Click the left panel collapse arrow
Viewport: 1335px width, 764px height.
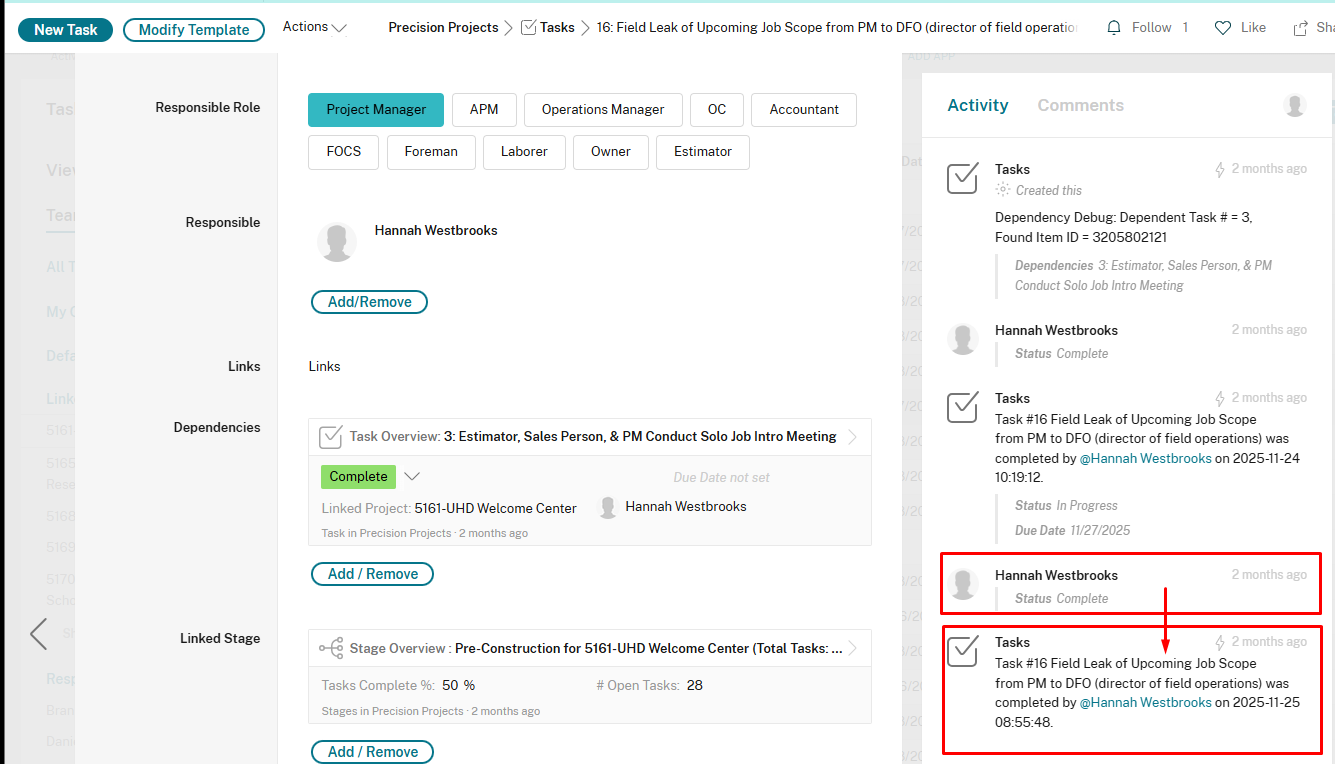tap(37, 633)
